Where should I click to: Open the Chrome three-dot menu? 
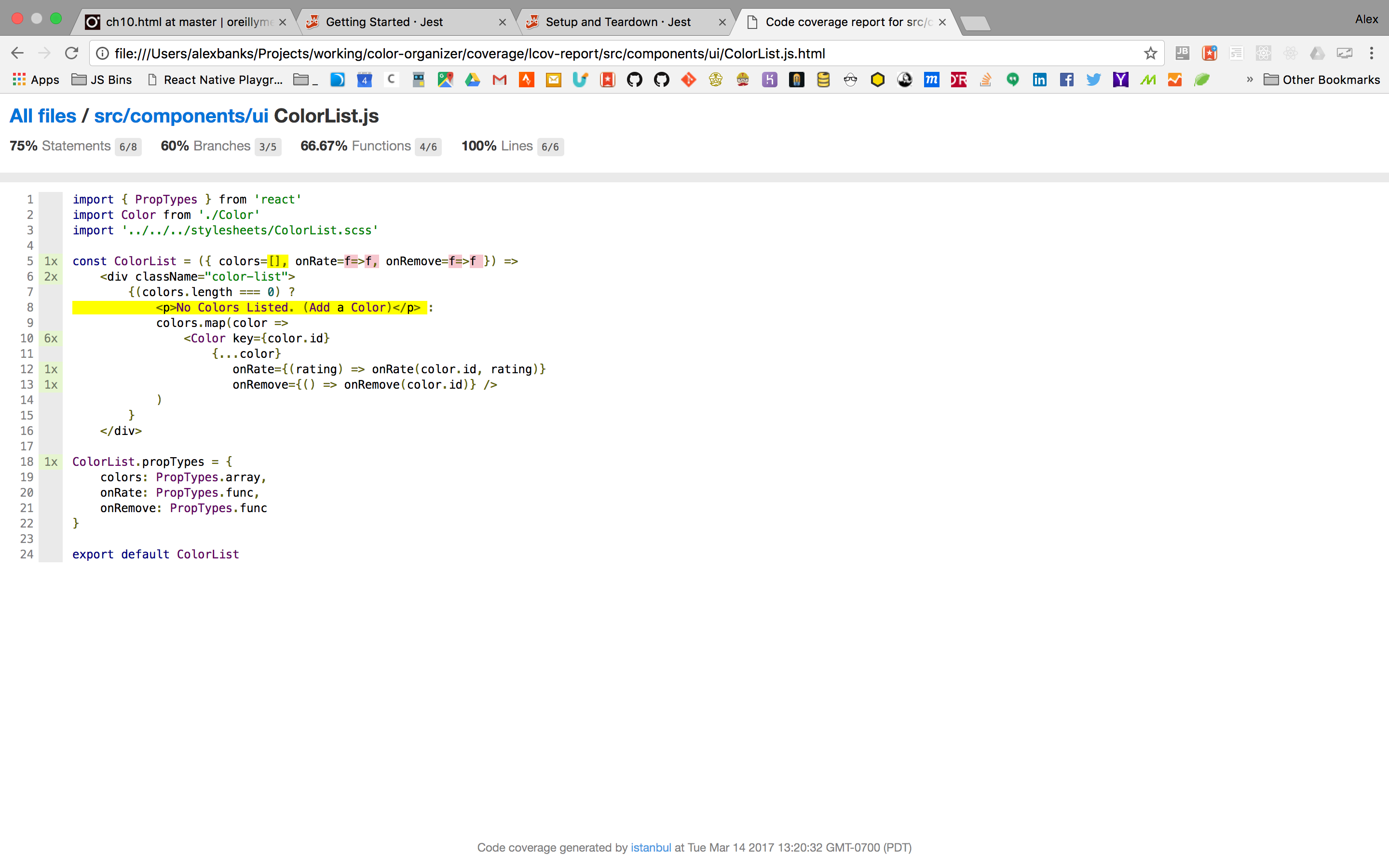point(1371,54)
